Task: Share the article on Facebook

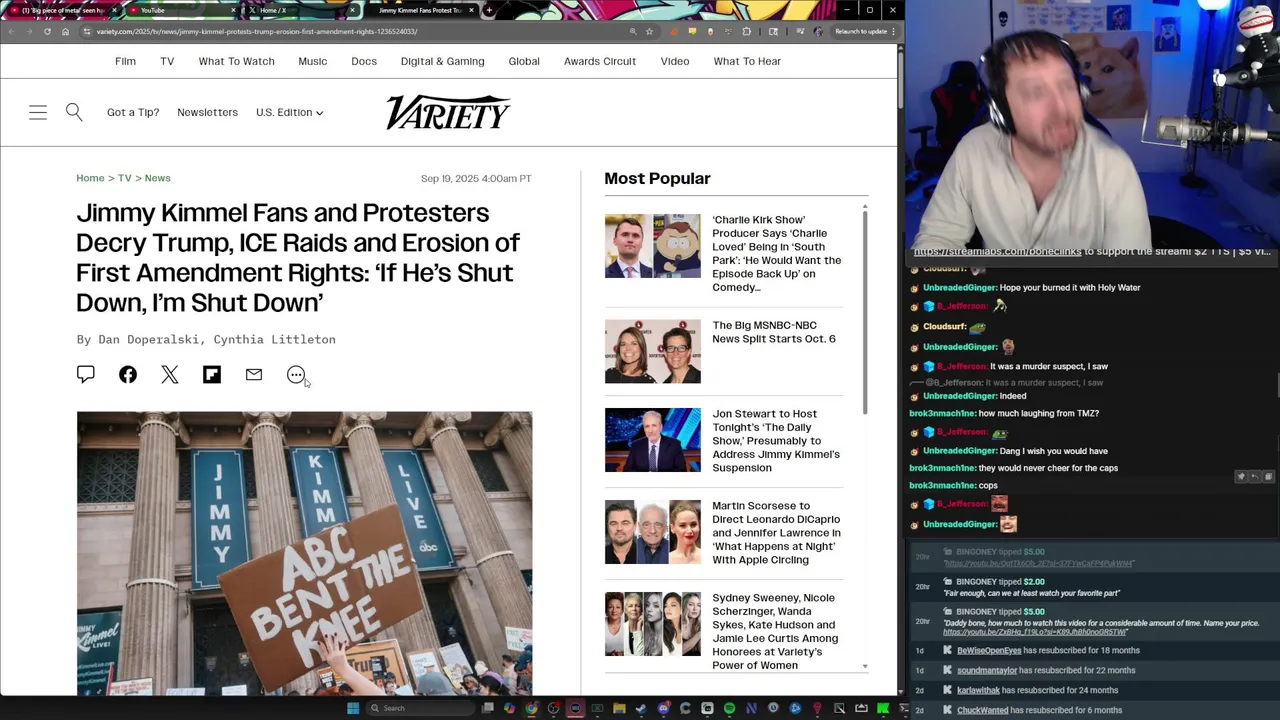Action: coord(128,374)
